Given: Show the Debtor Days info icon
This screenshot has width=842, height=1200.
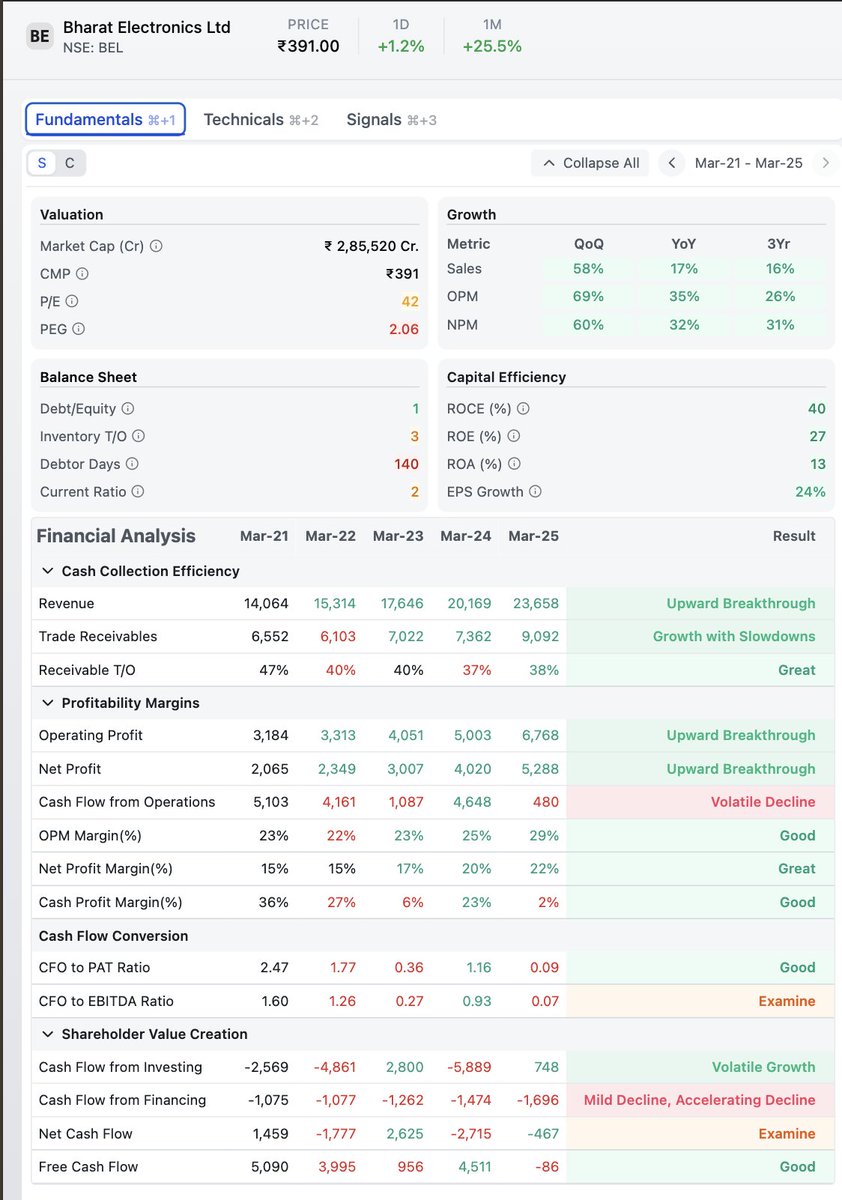Looking at the screenshot, I should pyautogui.click(x=132, y=464).
